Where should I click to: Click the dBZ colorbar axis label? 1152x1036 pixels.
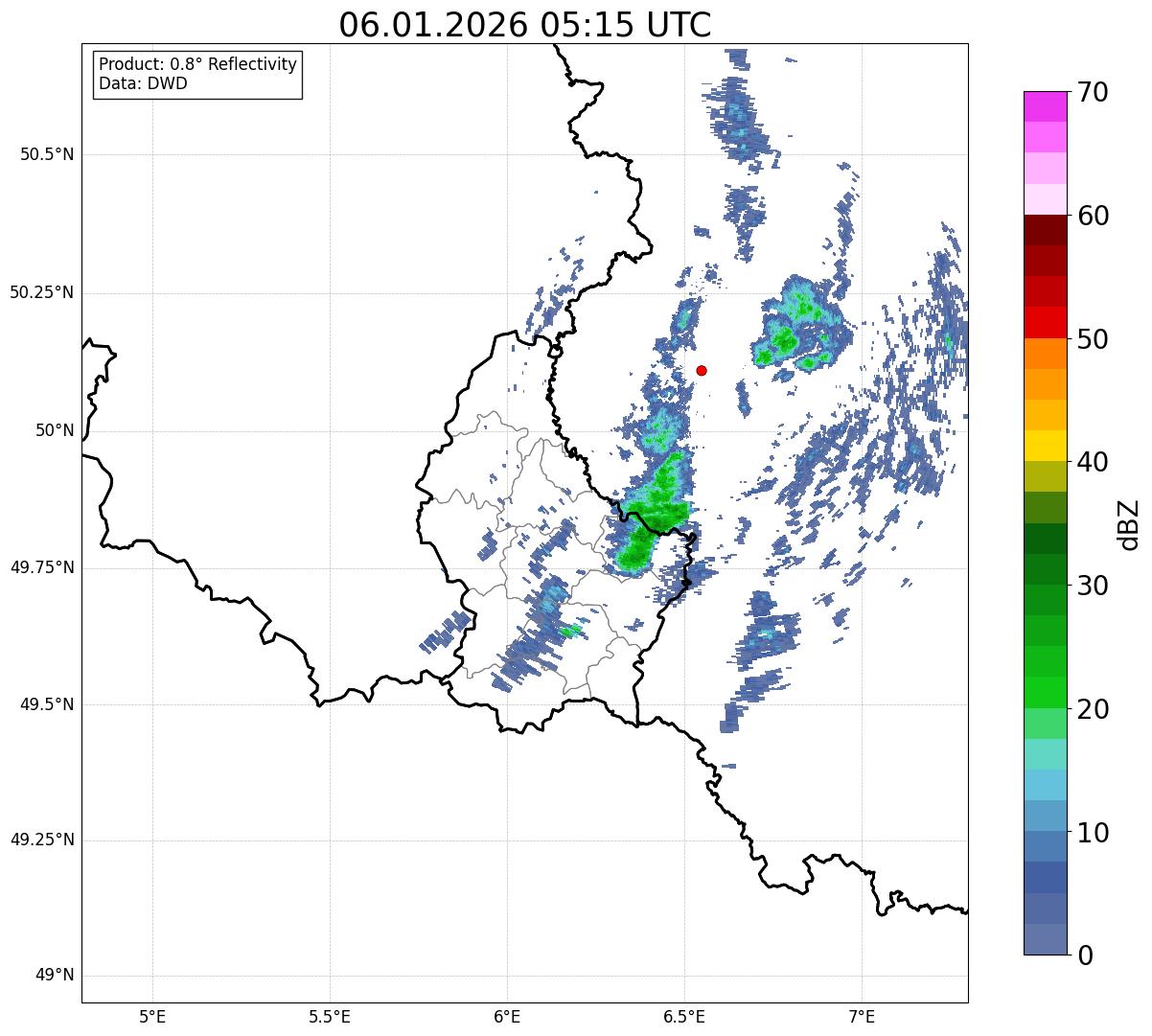(1129, 523)
